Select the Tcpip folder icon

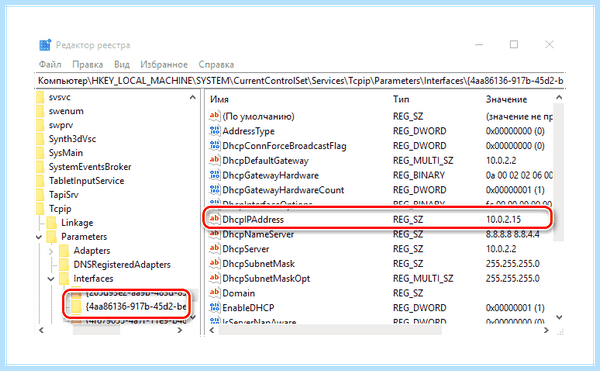click(40, 209)
